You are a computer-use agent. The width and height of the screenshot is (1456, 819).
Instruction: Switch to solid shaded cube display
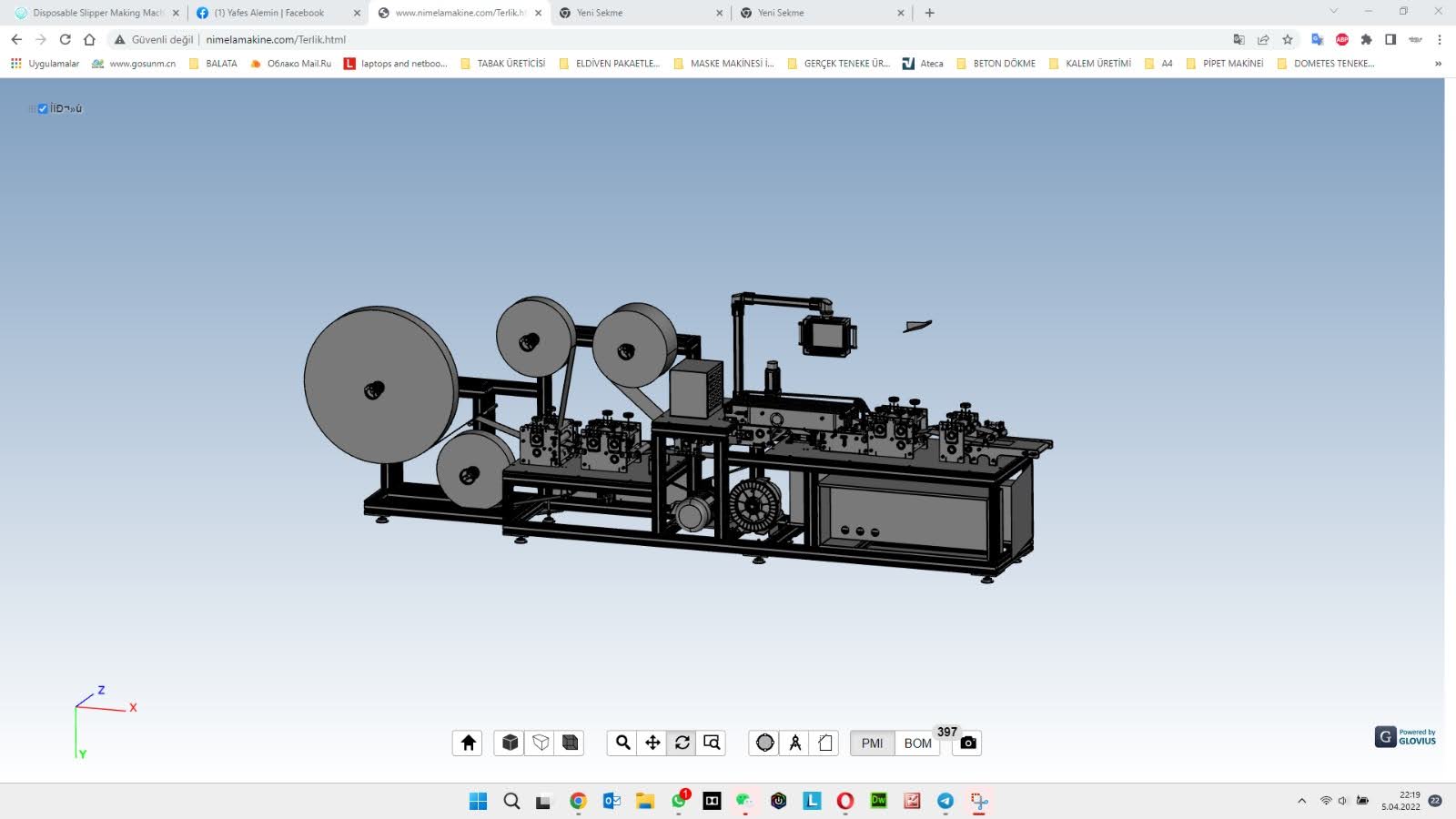tap(510, 743)
